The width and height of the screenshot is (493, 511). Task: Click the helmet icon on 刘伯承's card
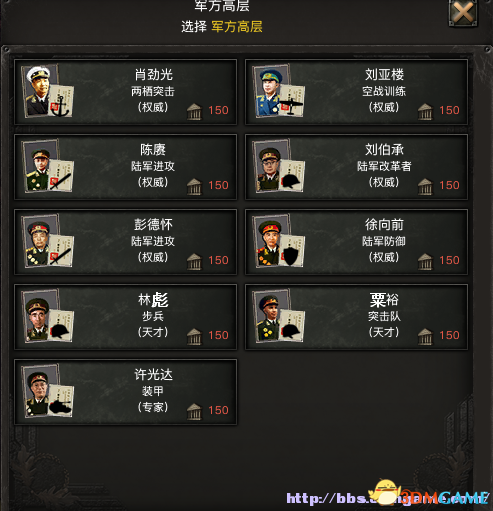(292, 181)
